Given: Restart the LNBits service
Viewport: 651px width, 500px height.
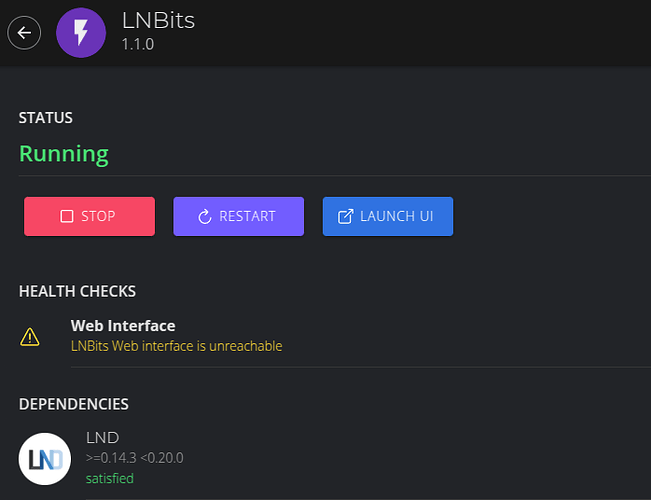Looking at the screenshot, I should tap(239, 216).
